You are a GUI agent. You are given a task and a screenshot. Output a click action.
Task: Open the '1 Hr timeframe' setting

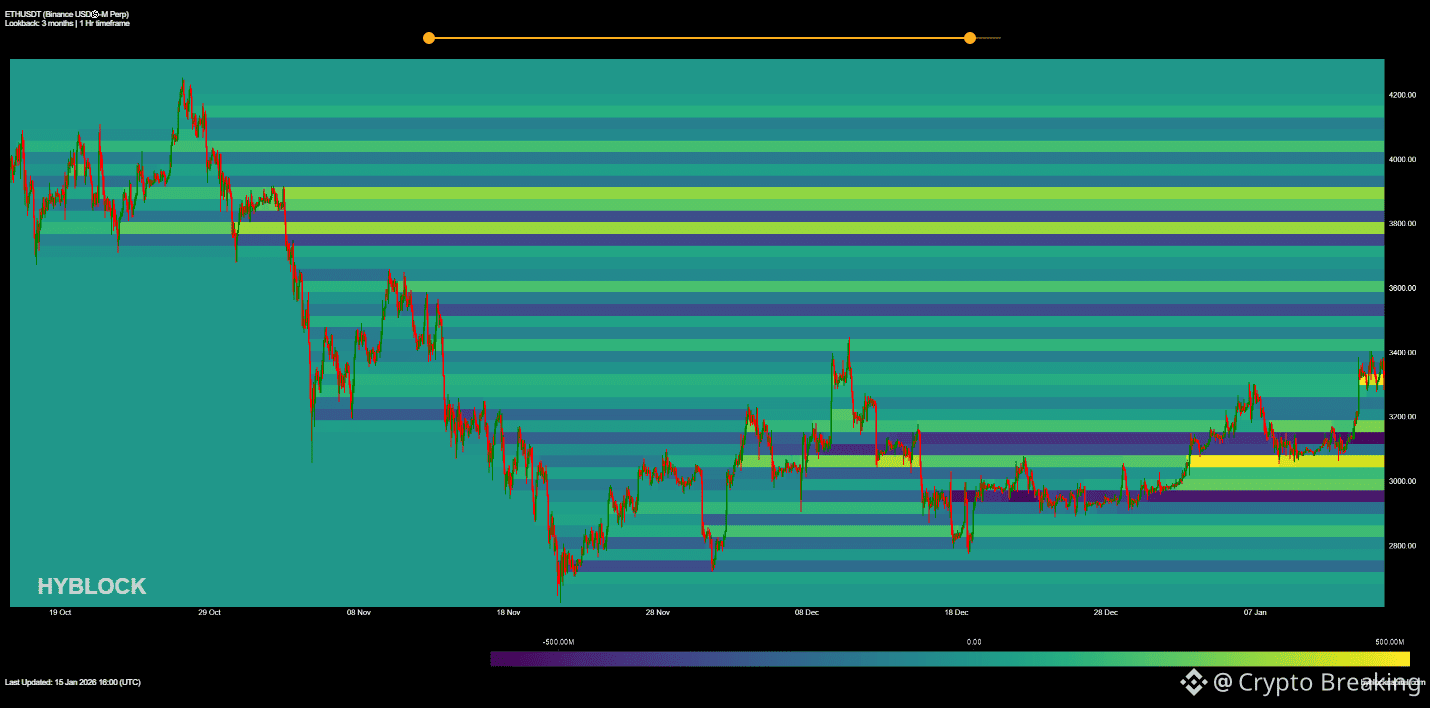click(102, 22)
